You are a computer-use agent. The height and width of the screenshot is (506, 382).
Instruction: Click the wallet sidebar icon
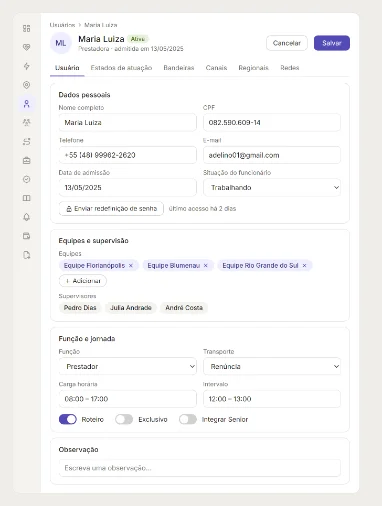(x=27, y=236)
